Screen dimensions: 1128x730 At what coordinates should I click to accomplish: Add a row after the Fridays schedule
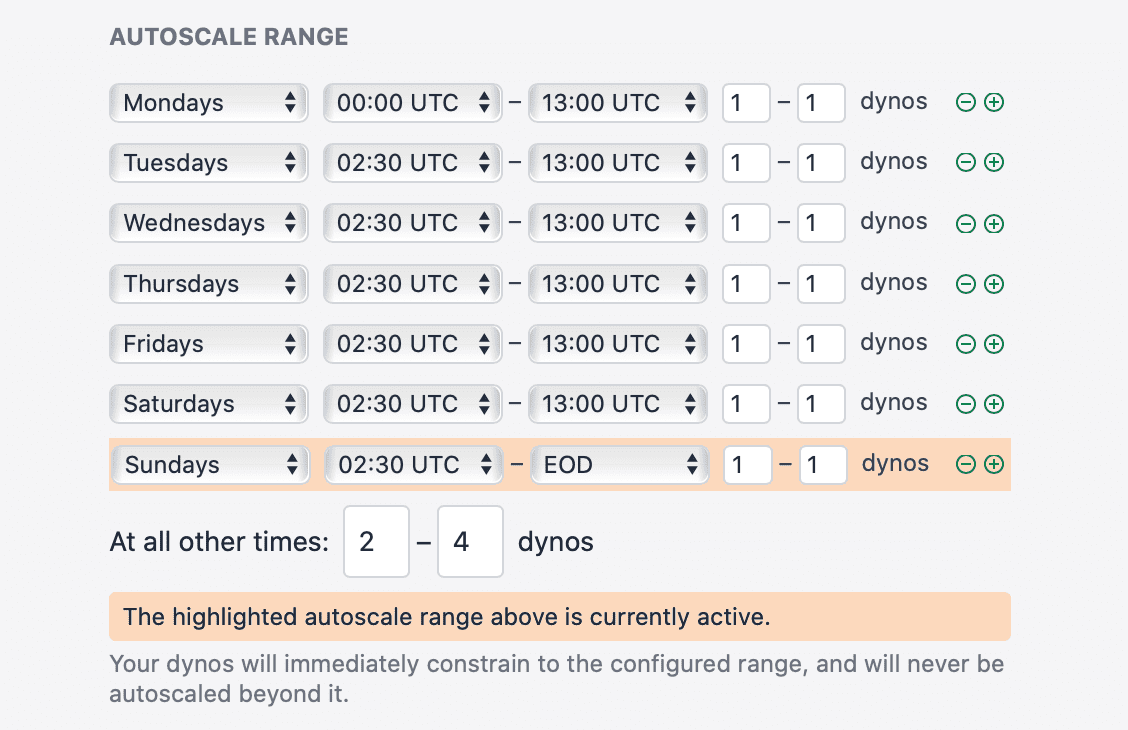pyautogui.click(x=992, y=343)
